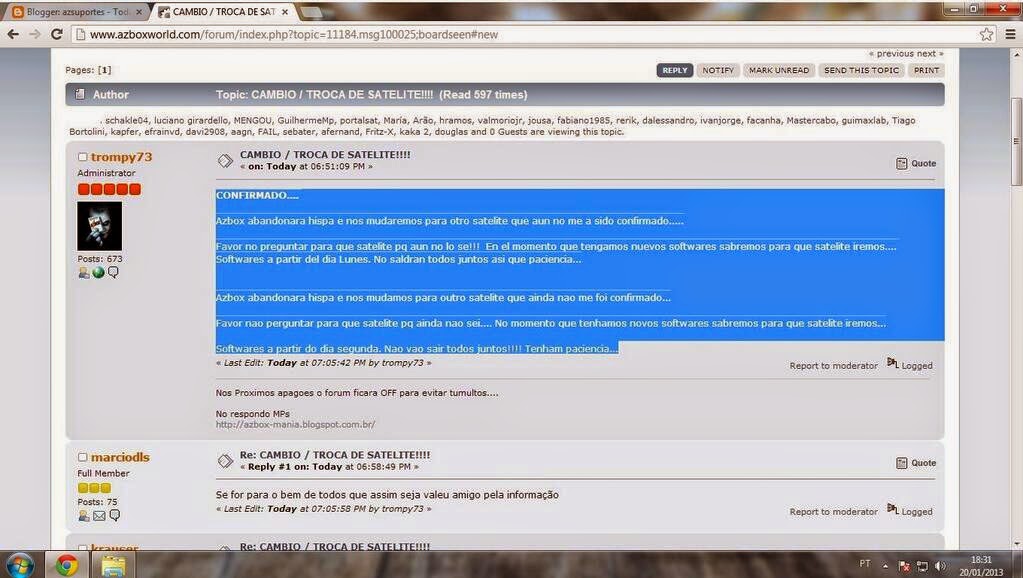The height and width of the screenshot is (578, 1023).
Task: Open the file explorer taskbar icon
Action: [x=114, y=565]
